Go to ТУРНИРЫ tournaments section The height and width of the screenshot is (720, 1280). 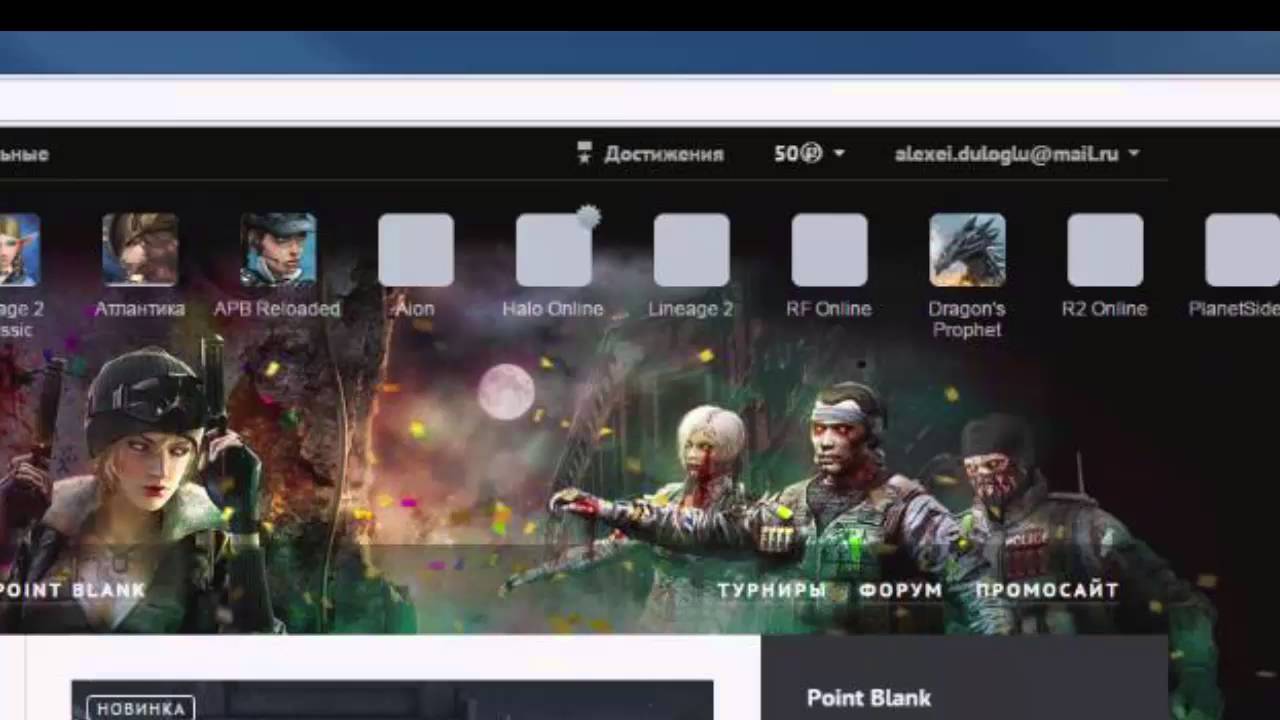click(771, 590)
